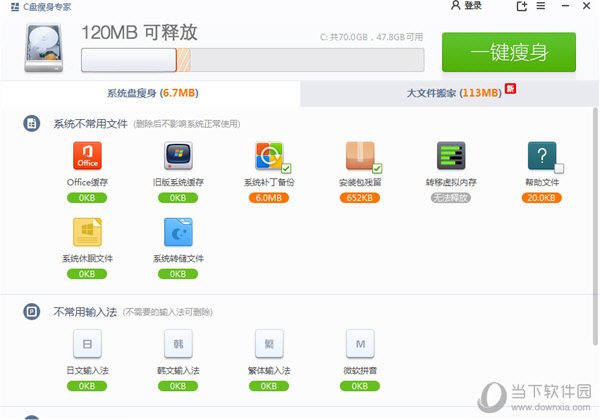Click the 0KB badge under 系统转储文件
The width and height of the screenshot is (600, 420).
point(178,274)
